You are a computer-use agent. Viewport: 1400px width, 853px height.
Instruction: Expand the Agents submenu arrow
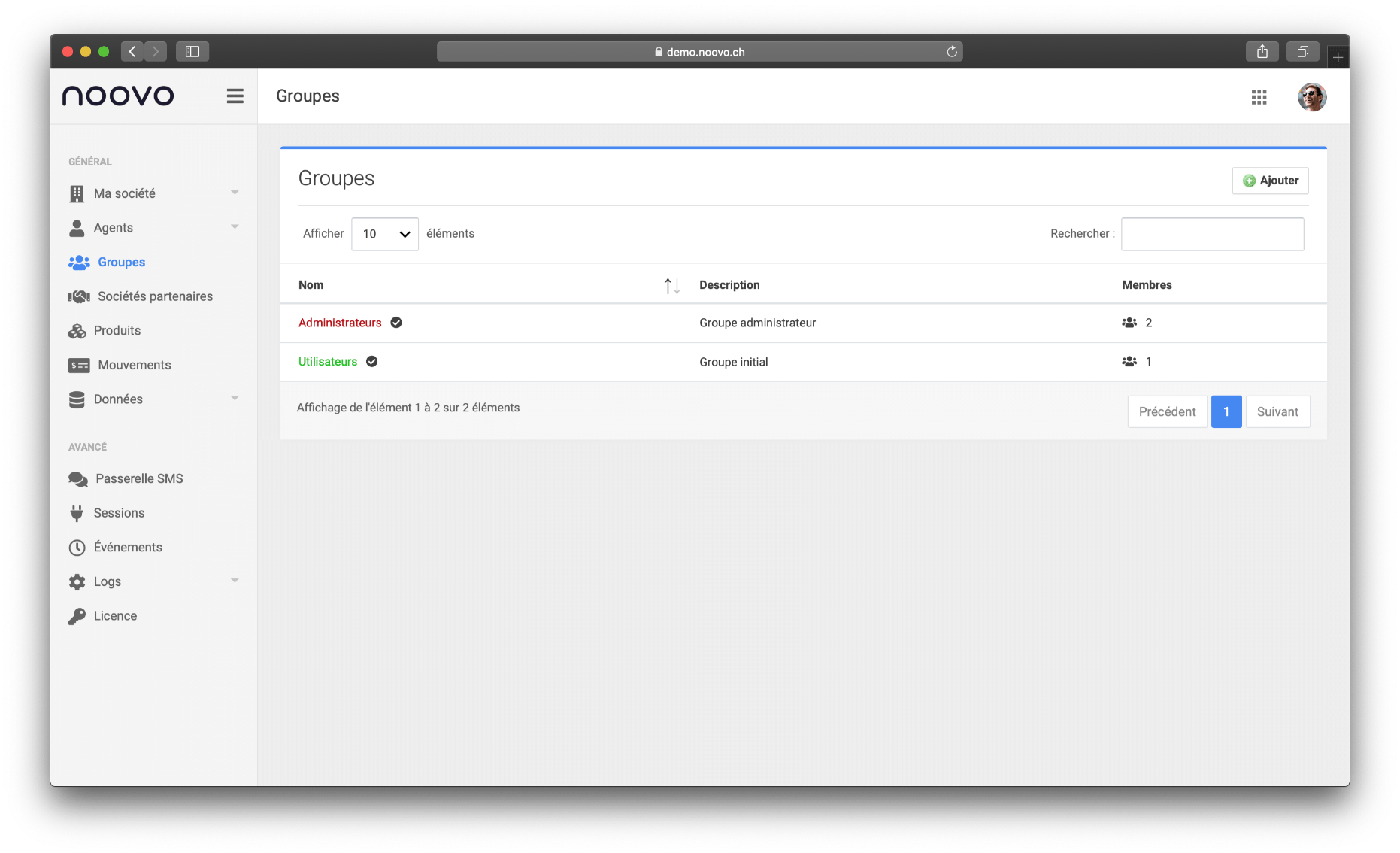[235, 227]
